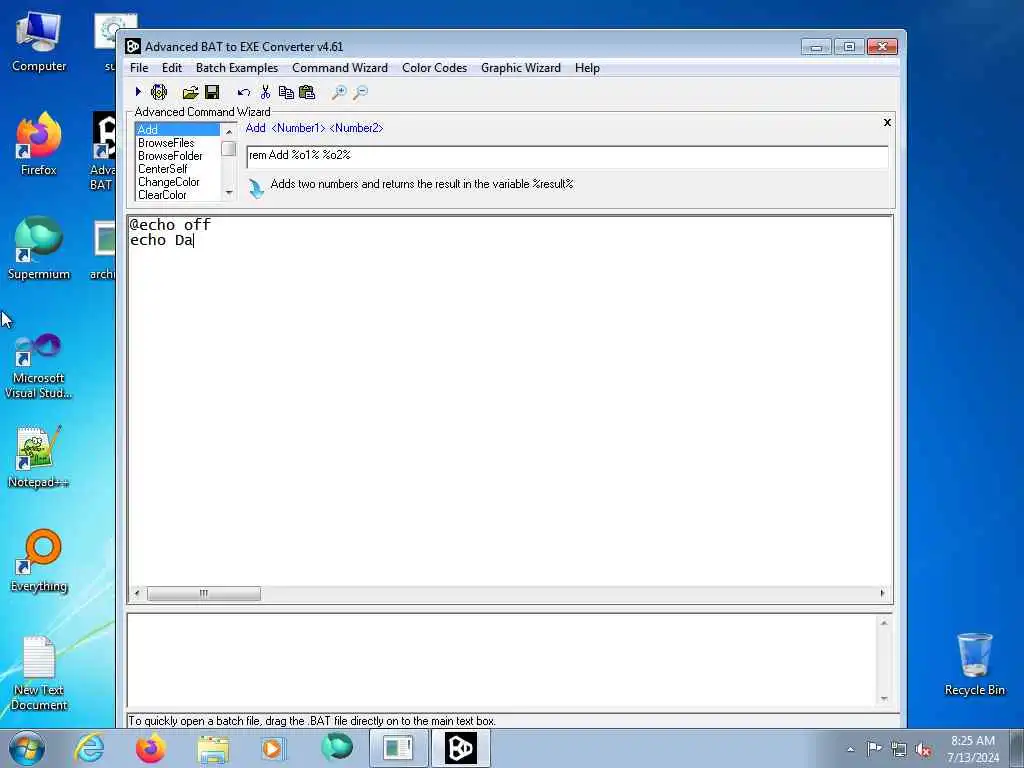The image size is (1024, 768).
Task: Select the Computer desktop icon
Action: pyautogui.click(x=39, y=41)
